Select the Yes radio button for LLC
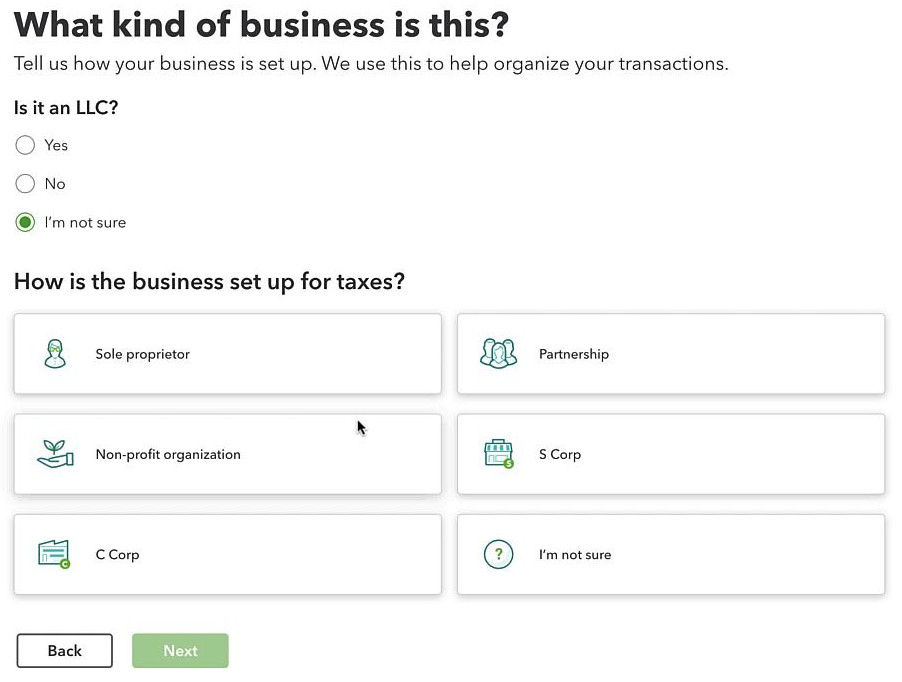 tap(25, 145)
